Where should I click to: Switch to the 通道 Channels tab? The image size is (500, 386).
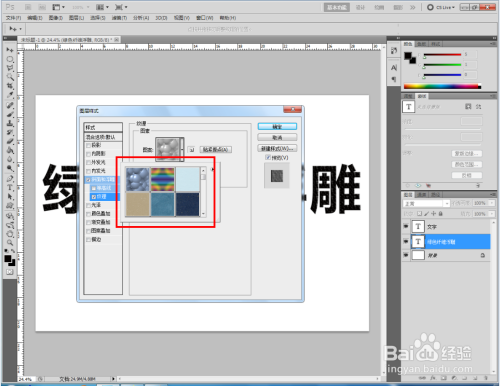click(x=422, y=195)
